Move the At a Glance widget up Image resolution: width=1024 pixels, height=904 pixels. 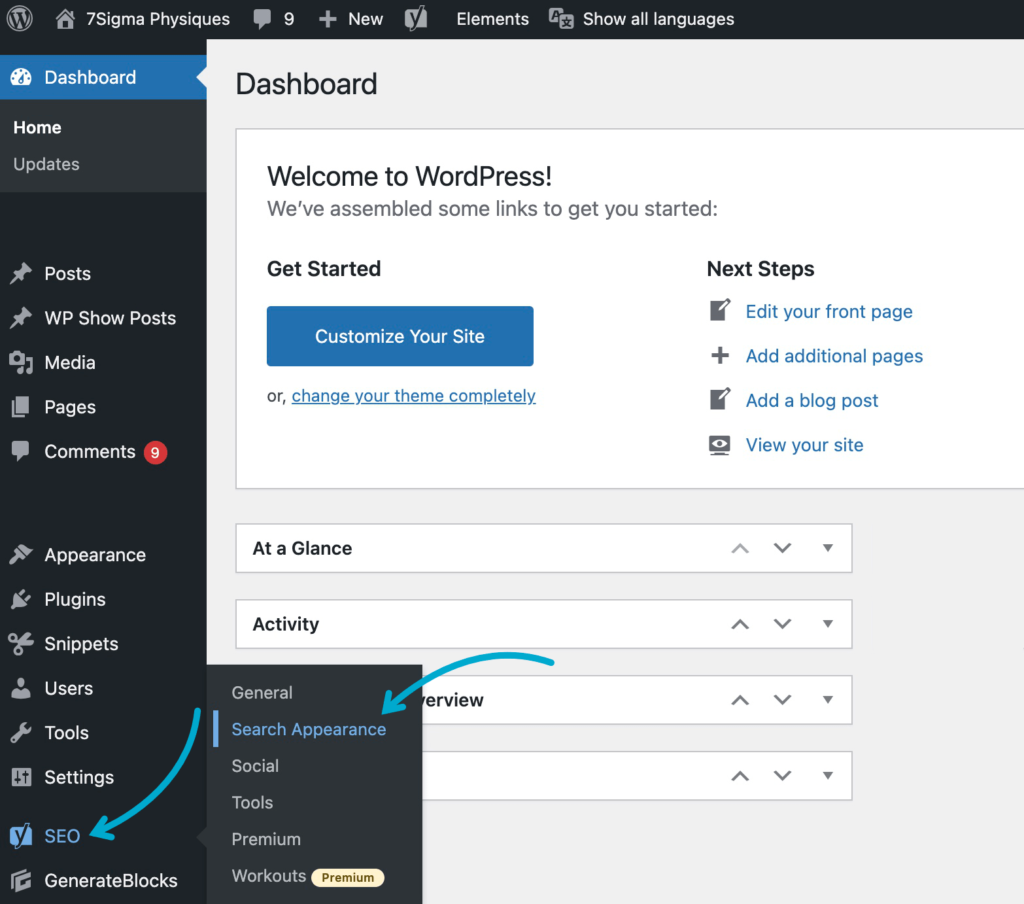click(x=740, y=548)
